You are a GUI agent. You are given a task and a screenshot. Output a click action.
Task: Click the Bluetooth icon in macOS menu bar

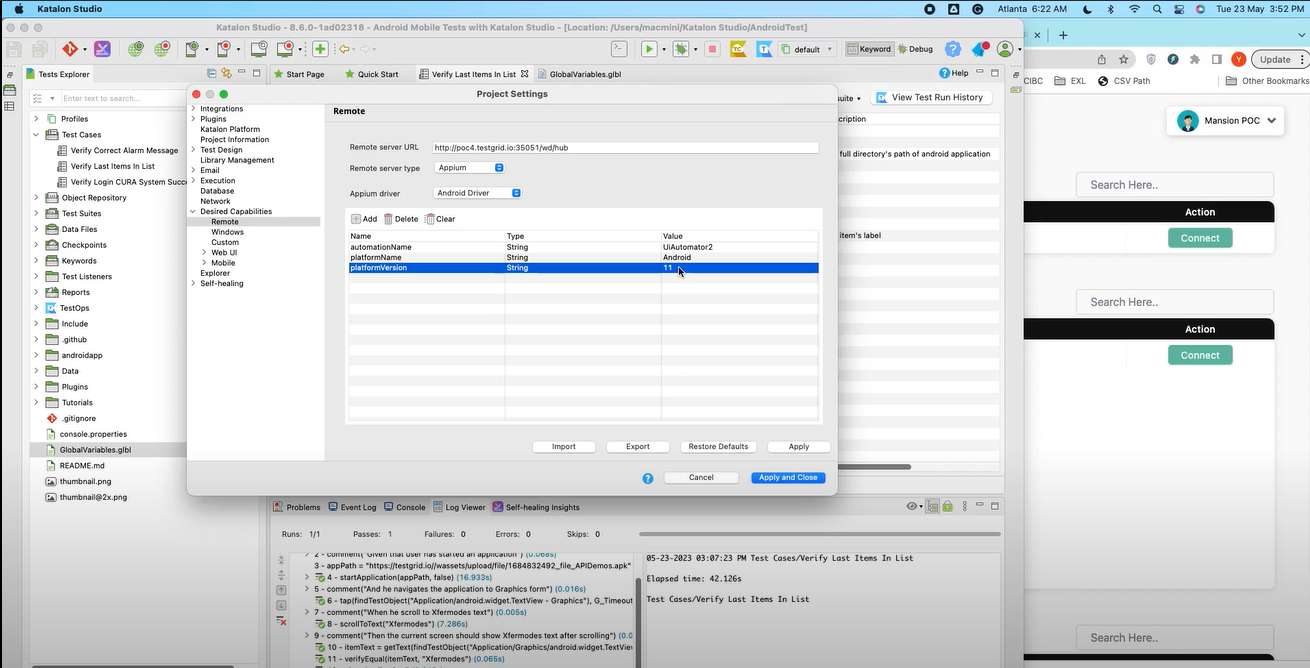pos(1110,9)
